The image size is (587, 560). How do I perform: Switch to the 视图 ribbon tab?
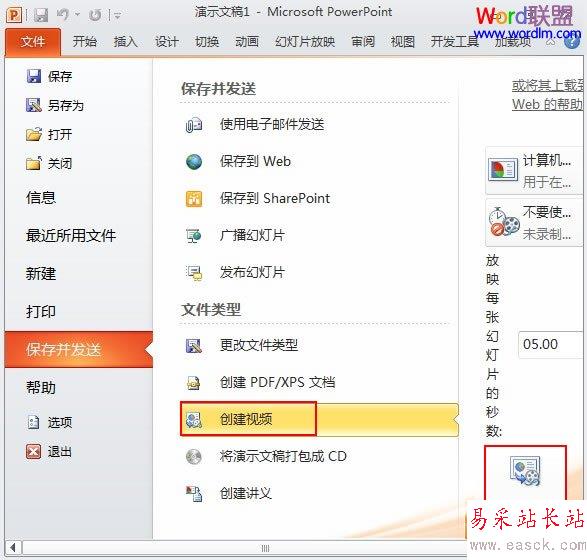point(403,41)
